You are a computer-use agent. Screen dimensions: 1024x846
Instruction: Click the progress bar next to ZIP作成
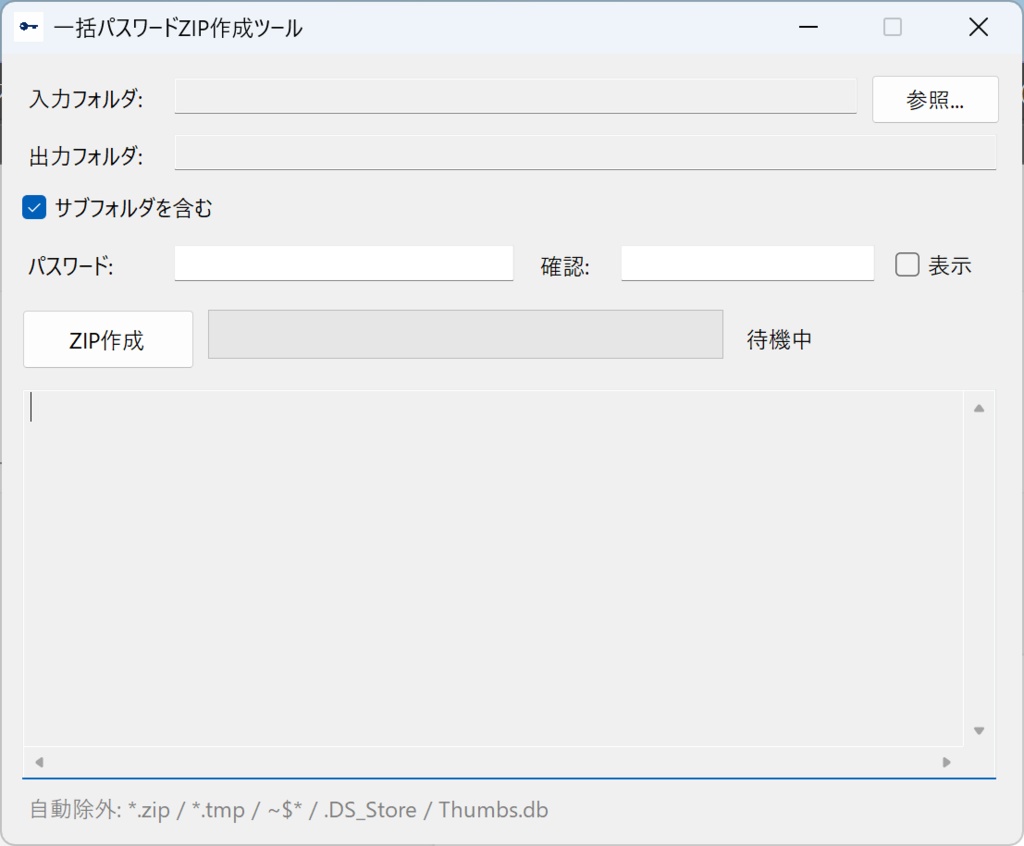coord(465,334)
